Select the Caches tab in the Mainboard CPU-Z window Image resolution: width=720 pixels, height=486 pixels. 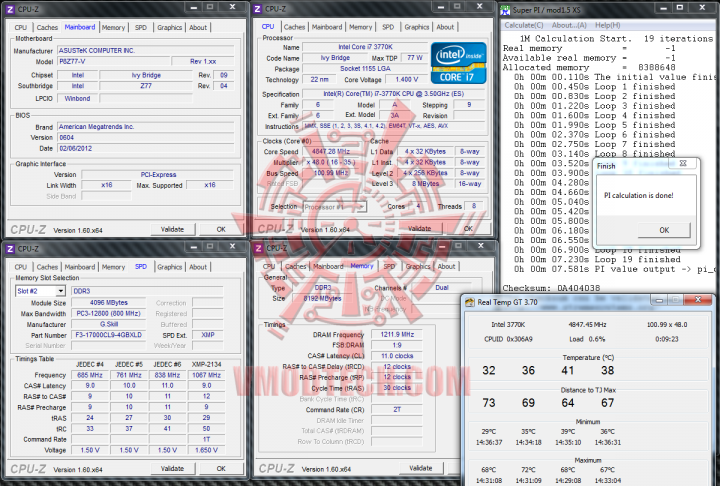pos(47,27)
